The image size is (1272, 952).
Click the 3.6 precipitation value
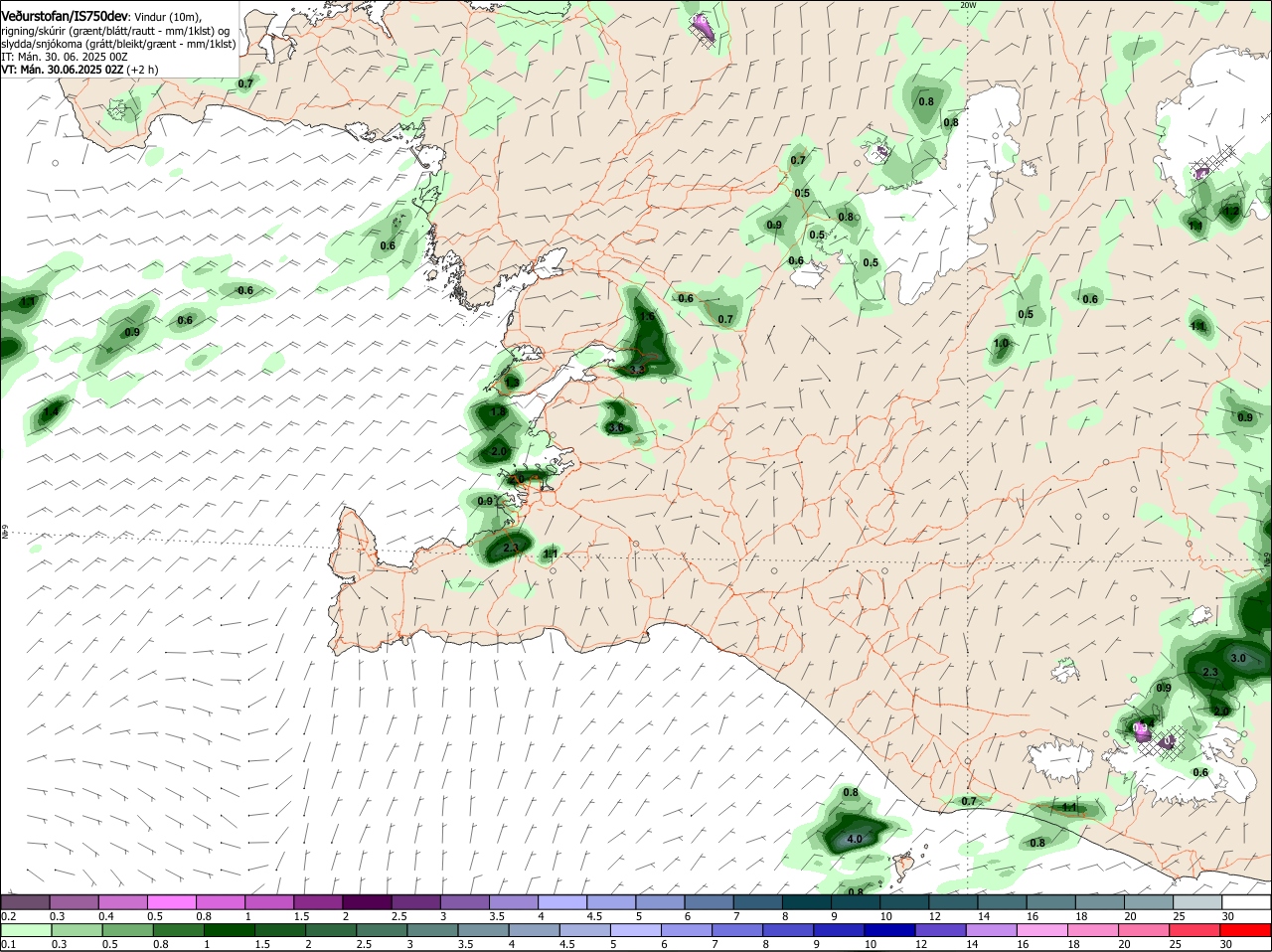[615, 428]
